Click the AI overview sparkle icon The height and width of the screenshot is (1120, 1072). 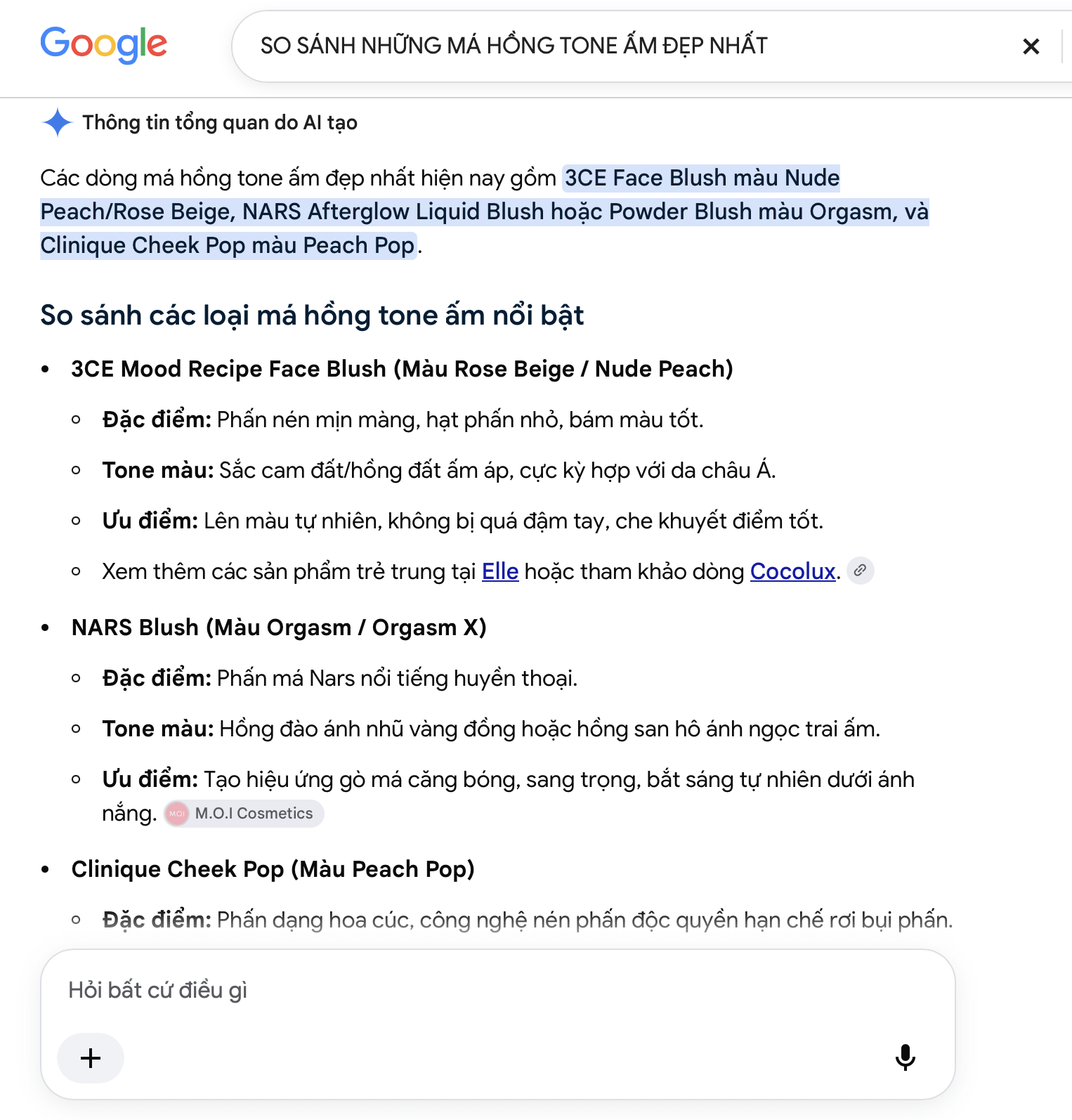pyautogui.click(x=58, y=122)
